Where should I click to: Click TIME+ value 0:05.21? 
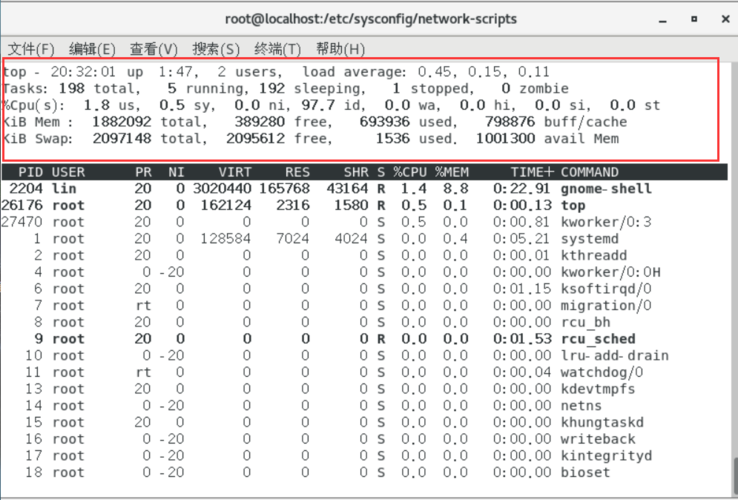[x=521, y=239]
